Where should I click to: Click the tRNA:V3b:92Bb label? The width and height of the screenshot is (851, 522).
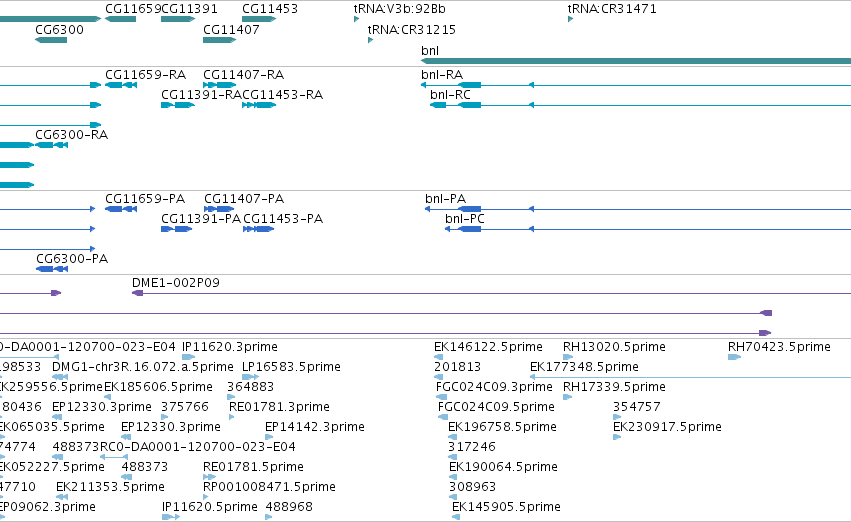click(399, 9)
